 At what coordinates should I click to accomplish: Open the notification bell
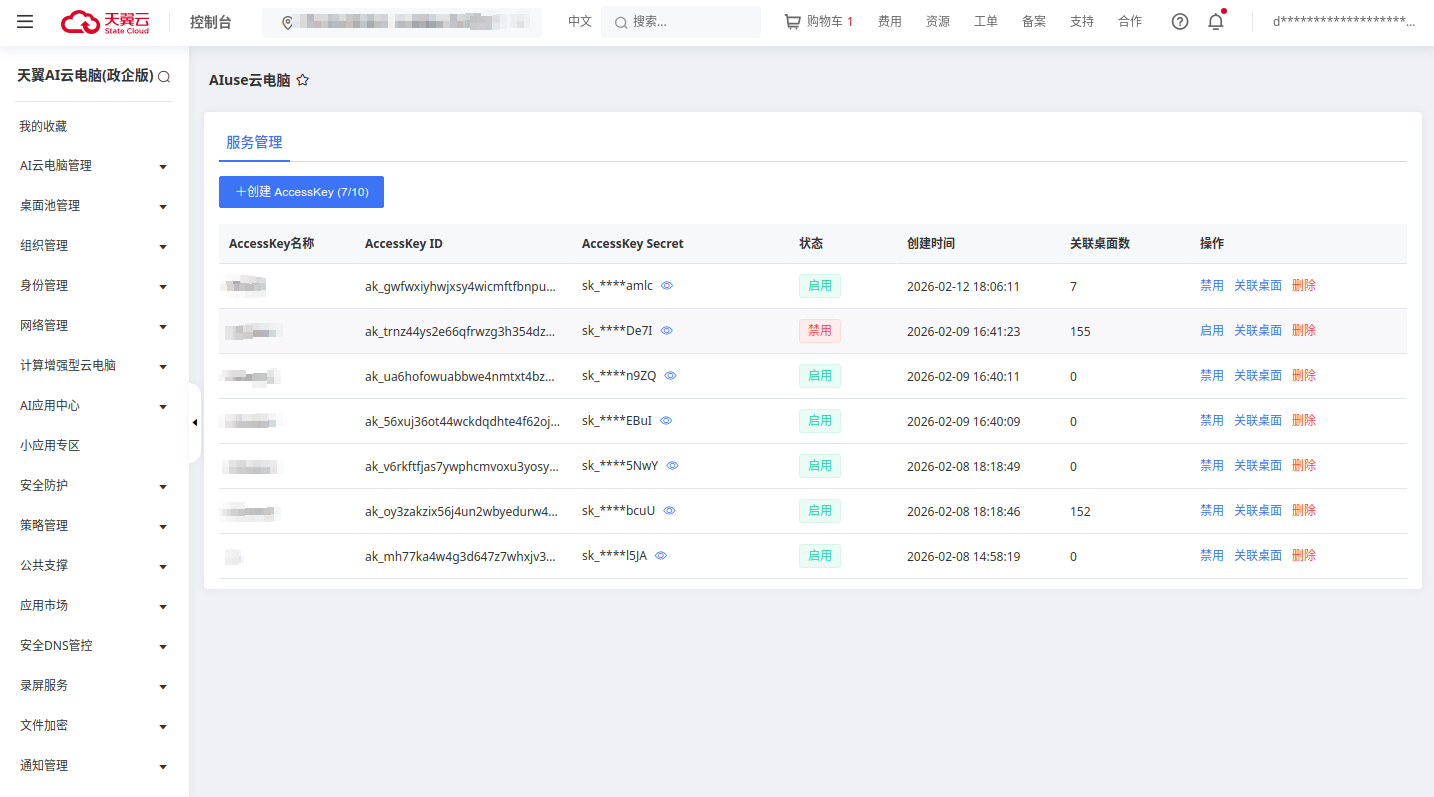(1216, 22)
